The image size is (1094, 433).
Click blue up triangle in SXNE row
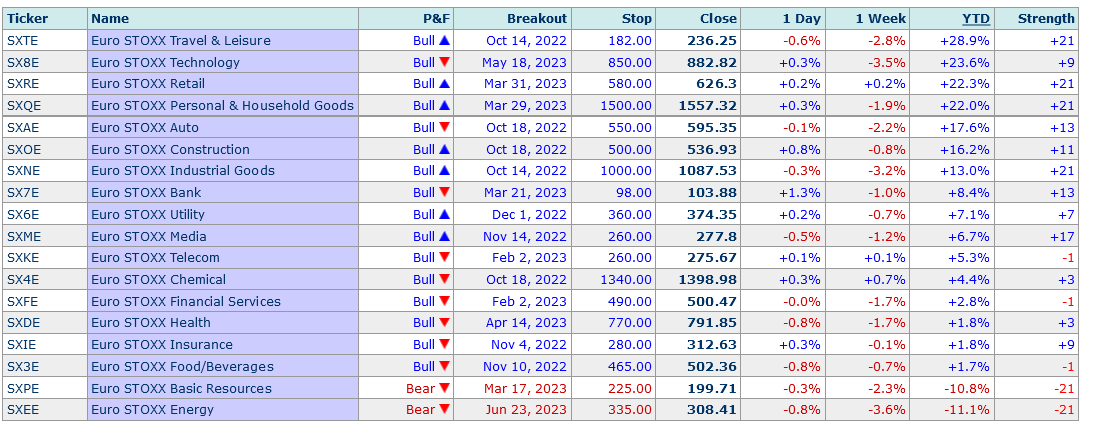444,170
